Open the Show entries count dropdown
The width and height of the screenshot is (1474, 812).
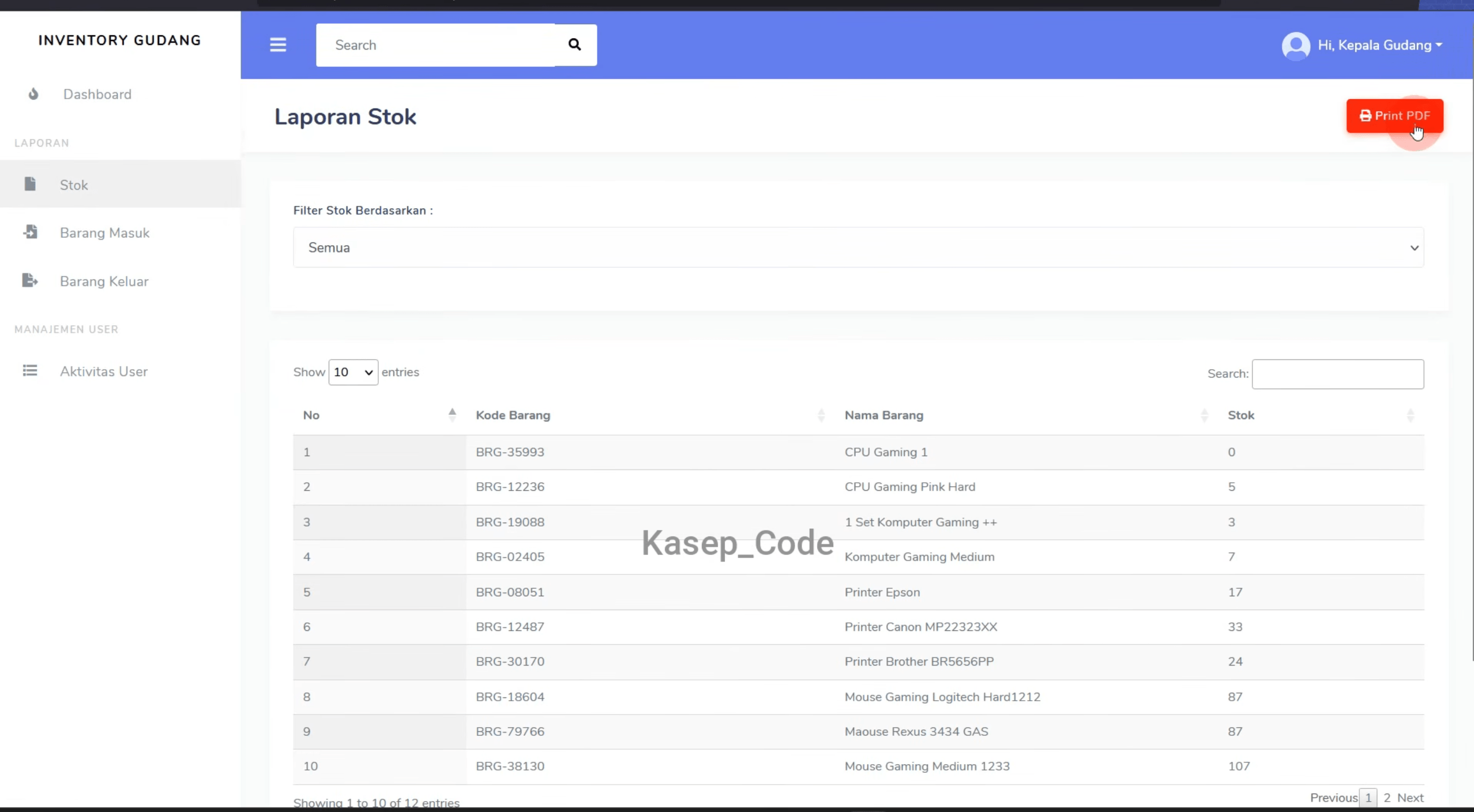pos(353,373)
